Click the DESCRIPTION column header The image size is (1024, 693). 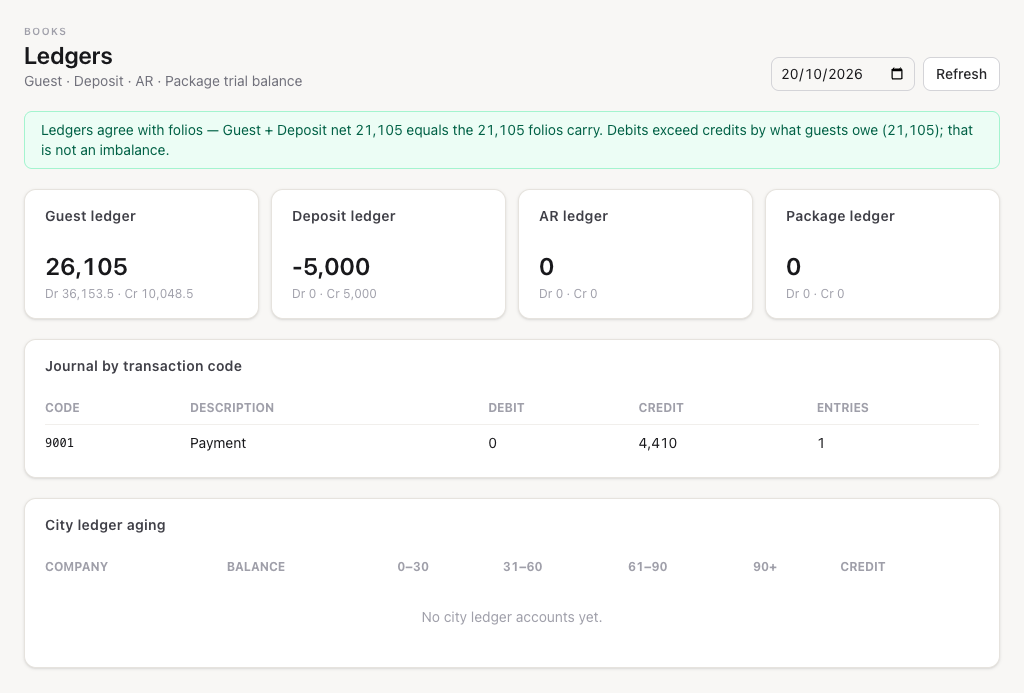232,408
